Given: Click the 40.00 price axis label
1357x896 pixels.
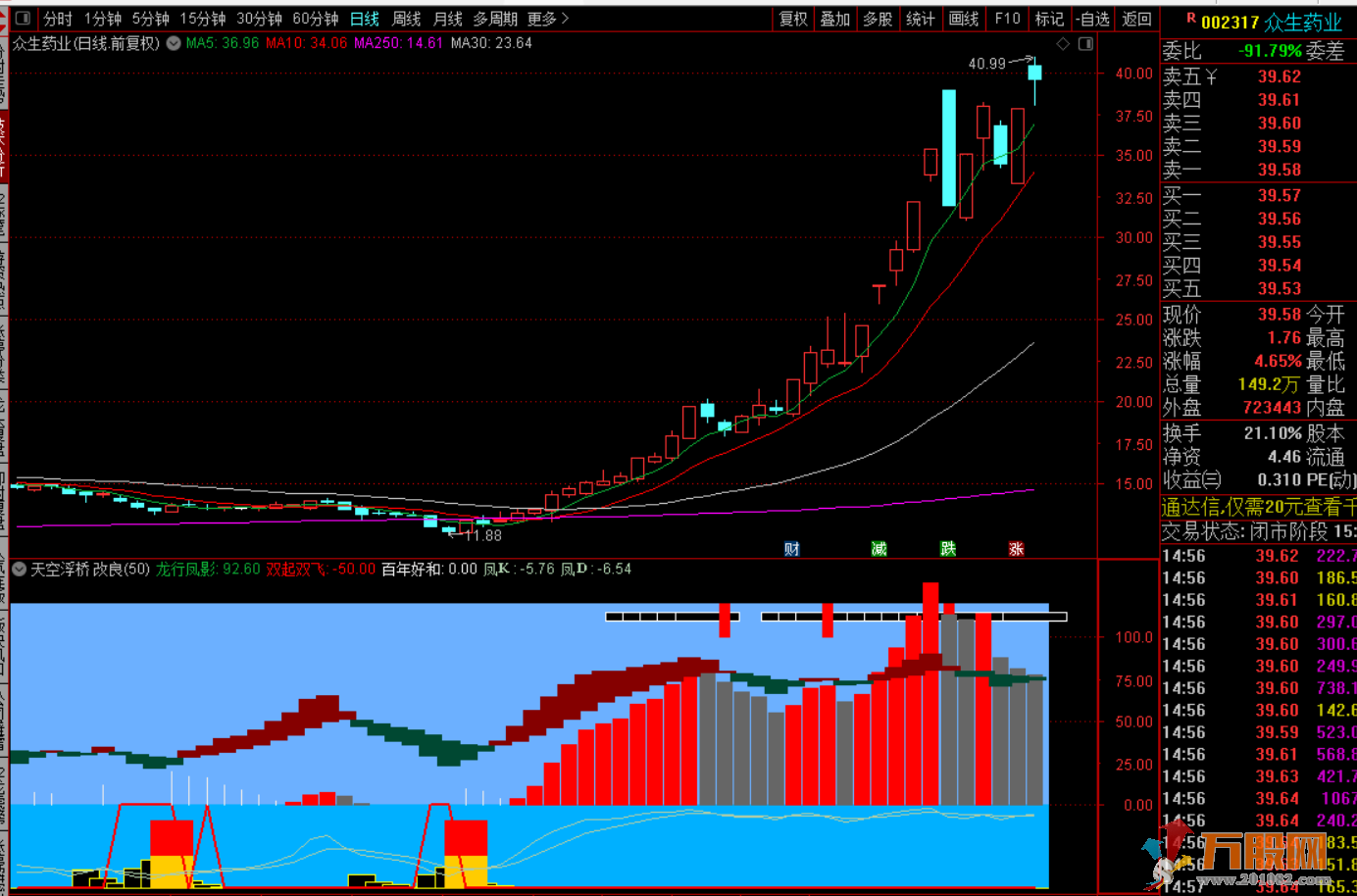Looking at the screenshot, I should point(1133,74).
